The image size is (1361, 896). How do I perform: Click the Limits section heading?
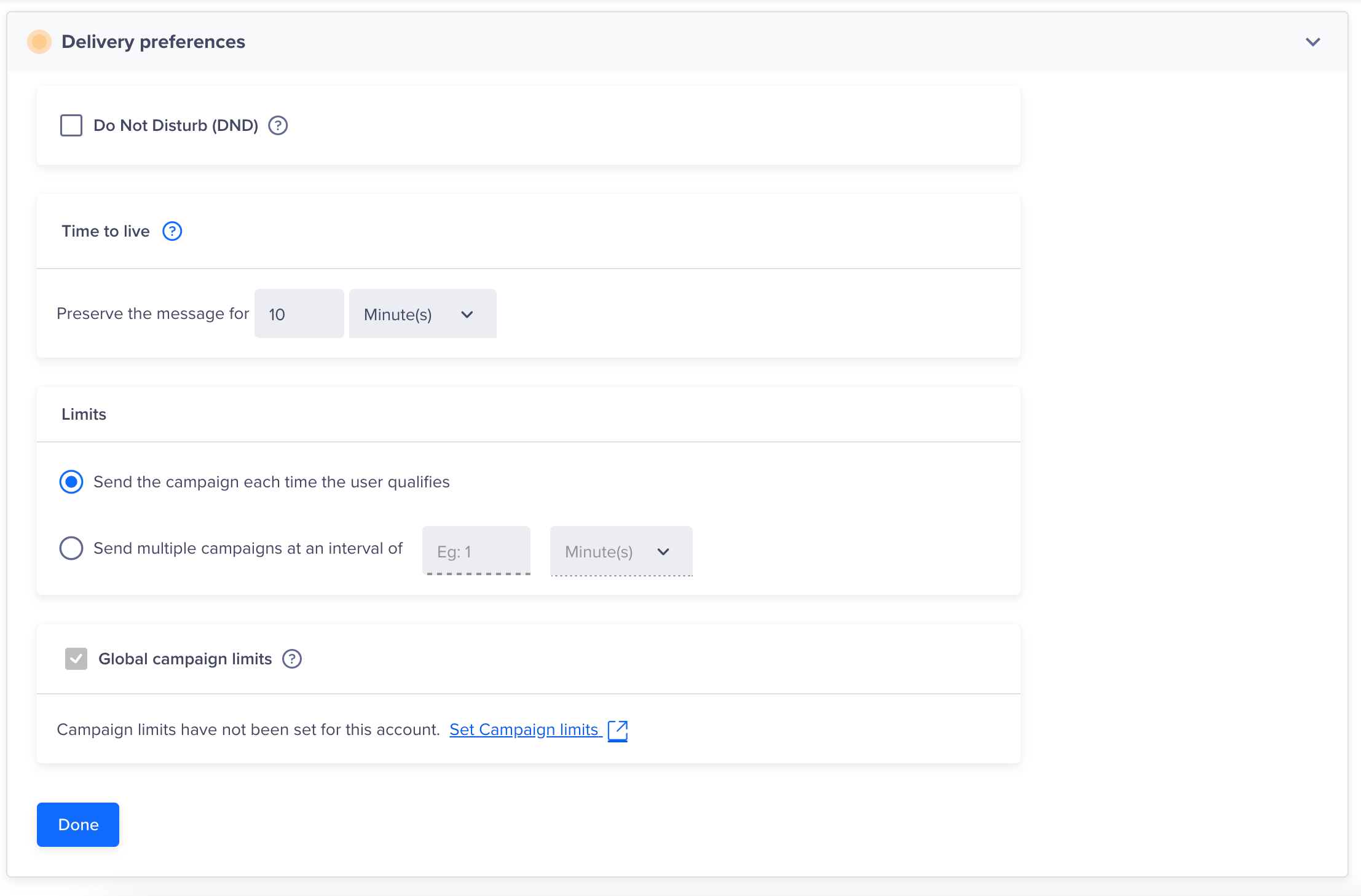click(x=84, y=414)
